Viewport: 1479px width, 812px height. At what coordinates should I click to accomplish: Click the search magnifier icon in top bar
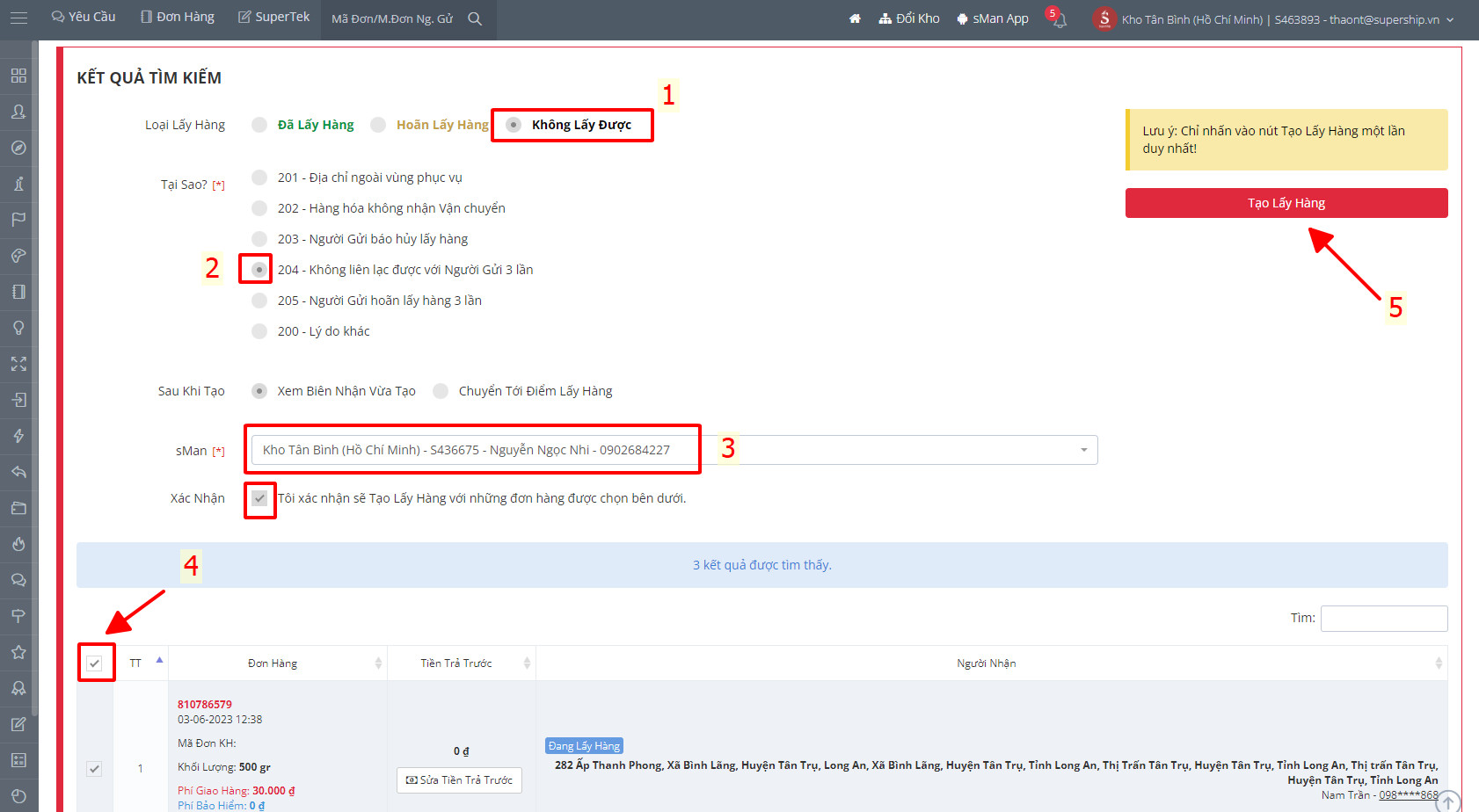(x=475, y=18)
